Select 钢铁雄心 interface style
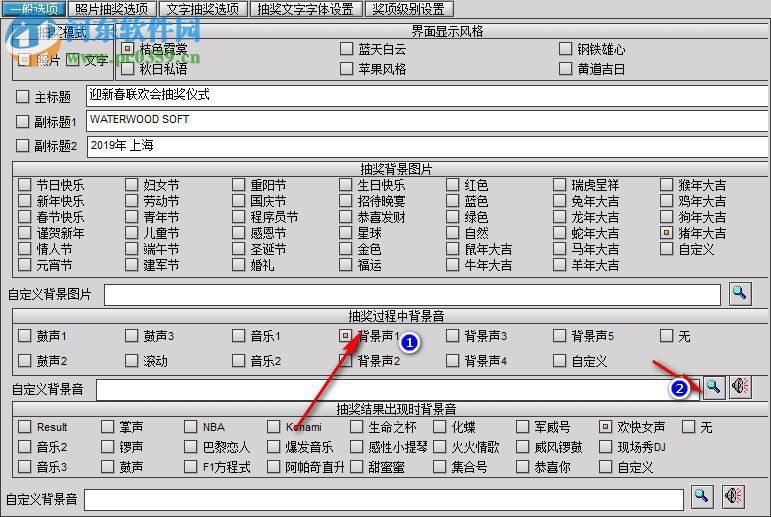The height and width of the screenshot is (517, 771). (565, 49)
